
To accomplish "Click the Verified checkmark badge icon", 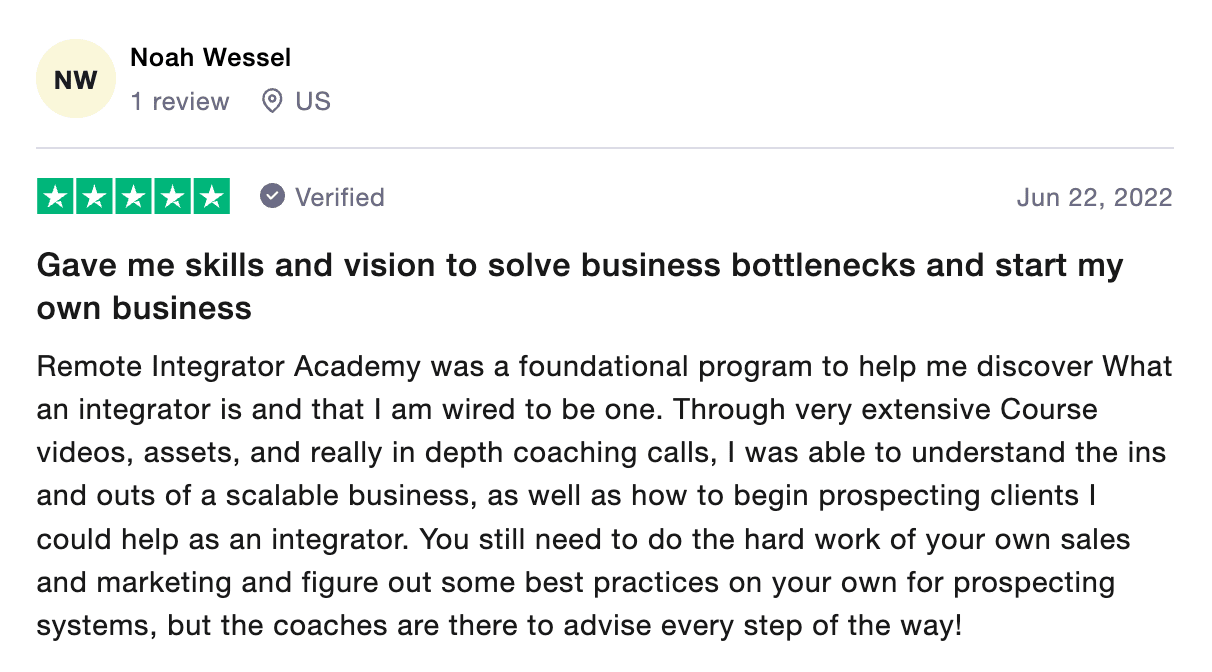I will (x=272, y=196).
